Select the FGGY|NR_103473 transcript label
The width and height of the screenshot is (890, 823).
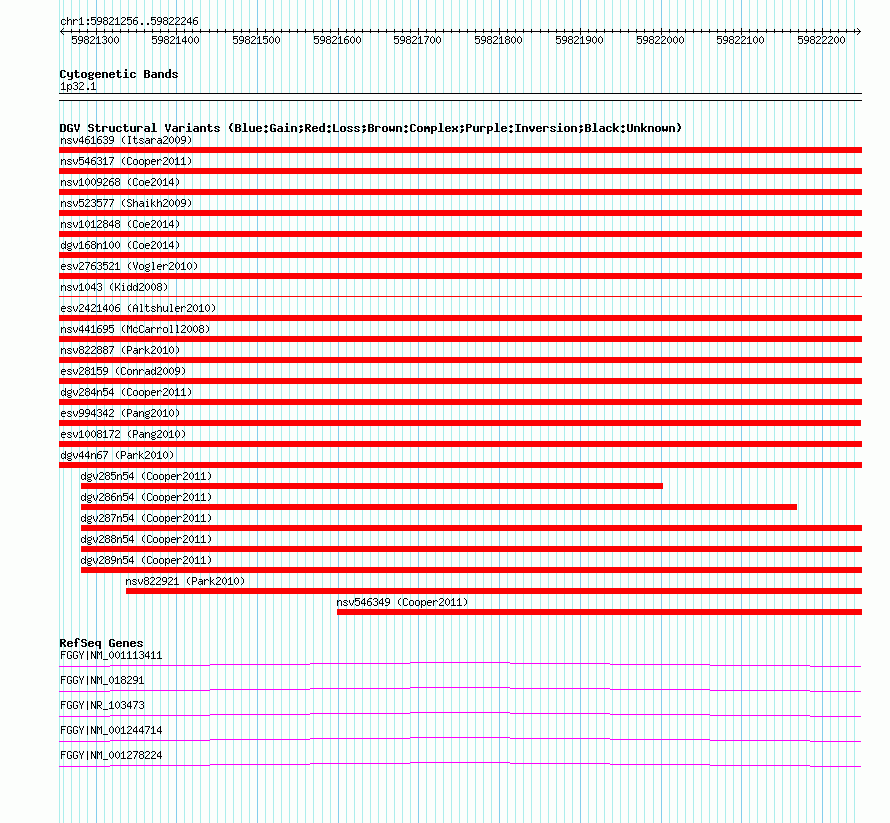pyautogui.click(x=102, y=706)
